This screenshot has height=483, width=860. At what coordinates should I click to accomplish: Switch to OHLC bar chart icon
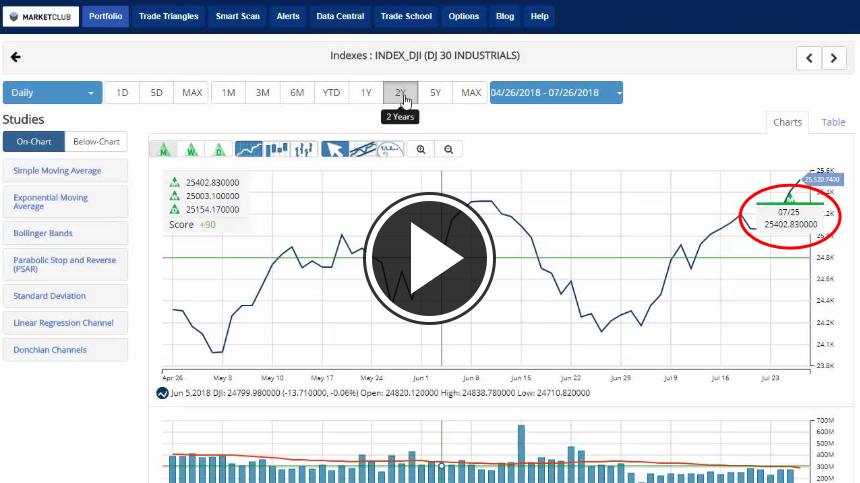click(305, 149)
